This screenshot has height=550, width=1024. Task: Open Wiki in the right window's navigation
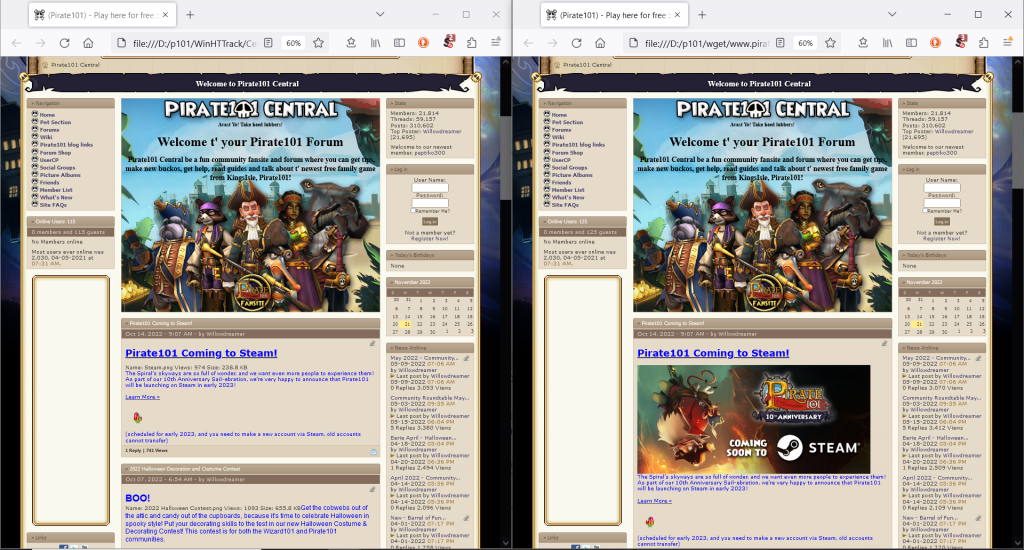click(x=558, y=137)
